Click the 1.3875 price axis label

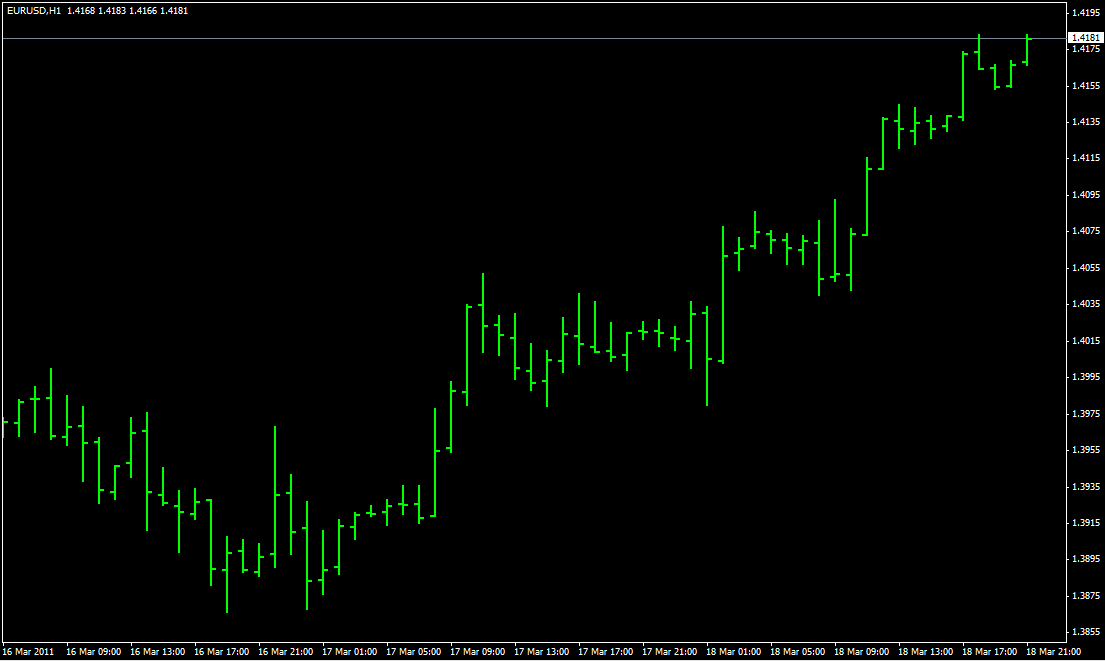click(x=1085, y=596)
